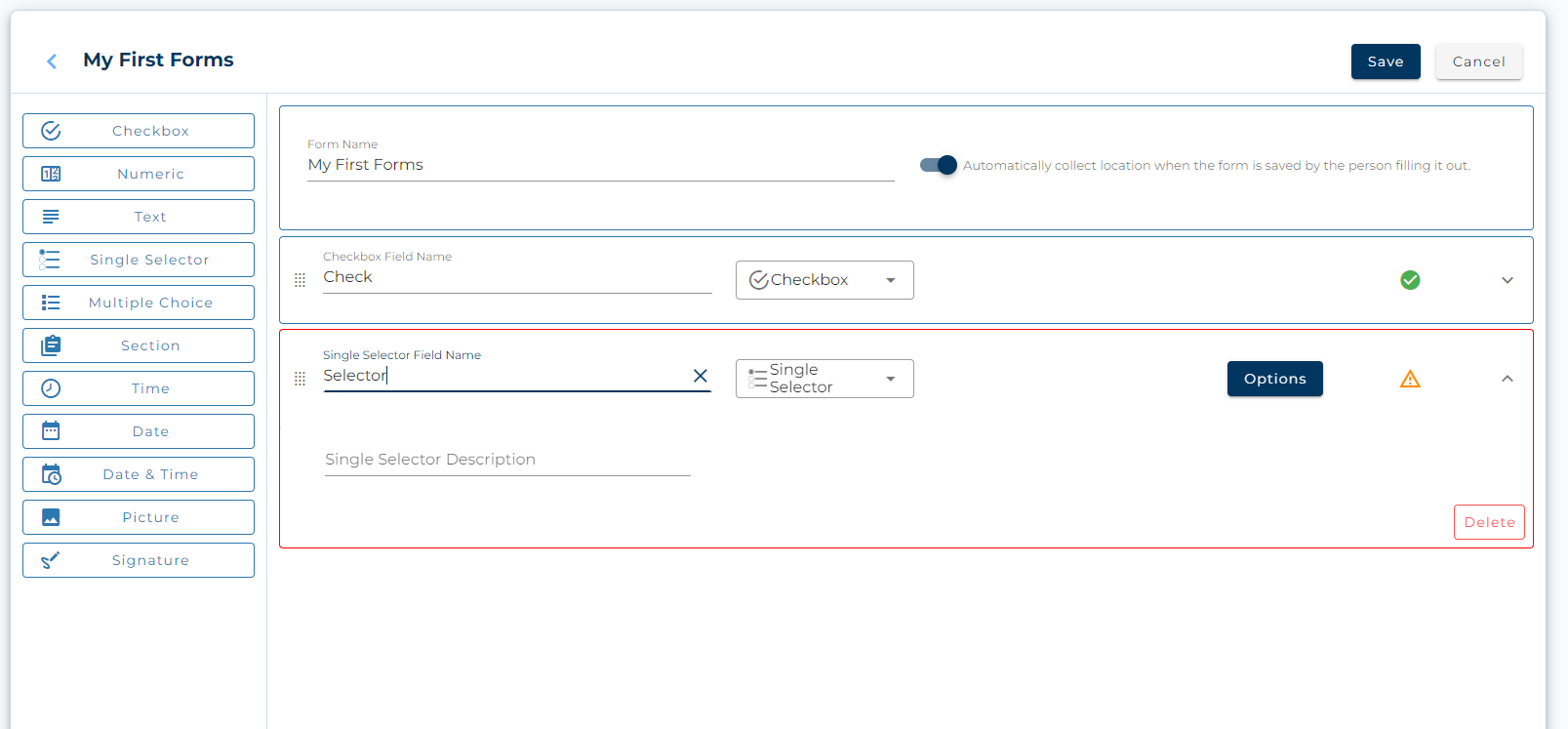Click the orange warning triangle icon

coord(1409,379)
